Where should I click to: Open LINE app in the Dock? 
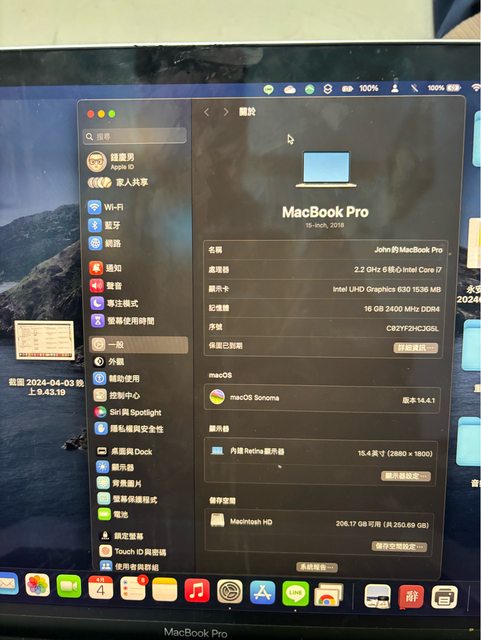coord(295,593)
